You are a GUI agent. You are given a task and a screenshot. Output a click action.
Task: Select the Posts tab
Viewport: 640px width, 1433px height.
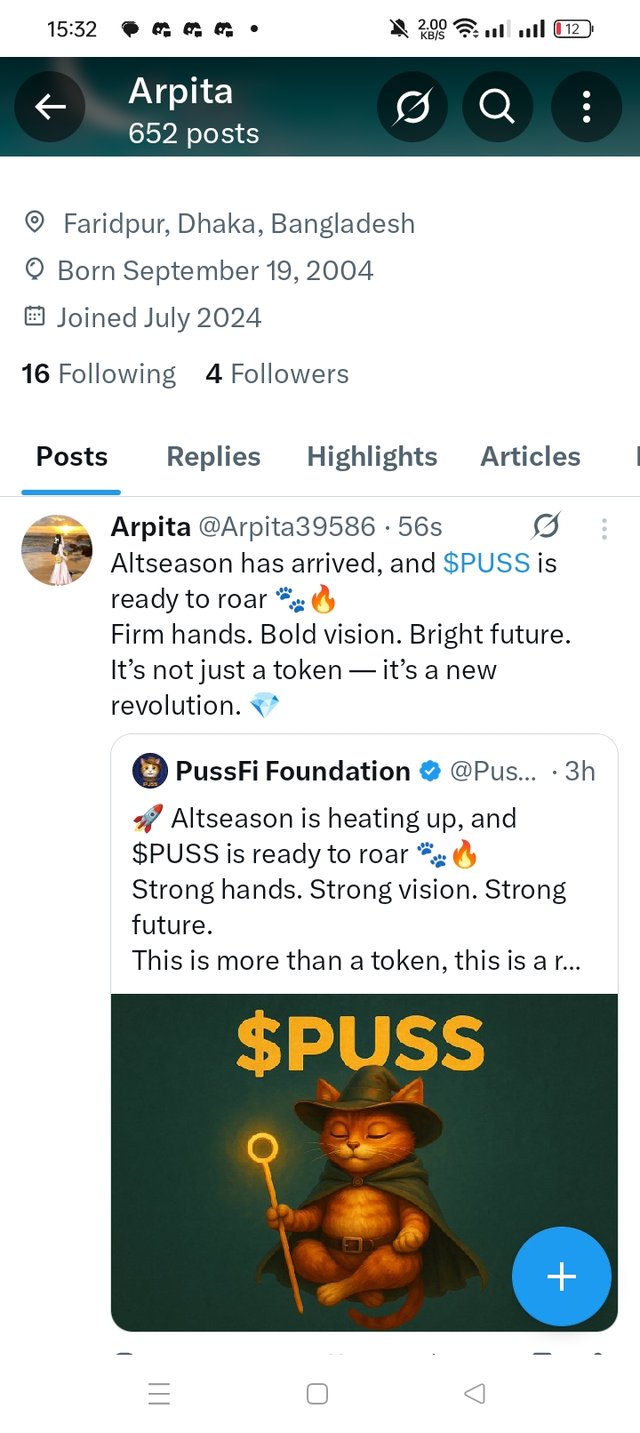(x=72, y=457)
